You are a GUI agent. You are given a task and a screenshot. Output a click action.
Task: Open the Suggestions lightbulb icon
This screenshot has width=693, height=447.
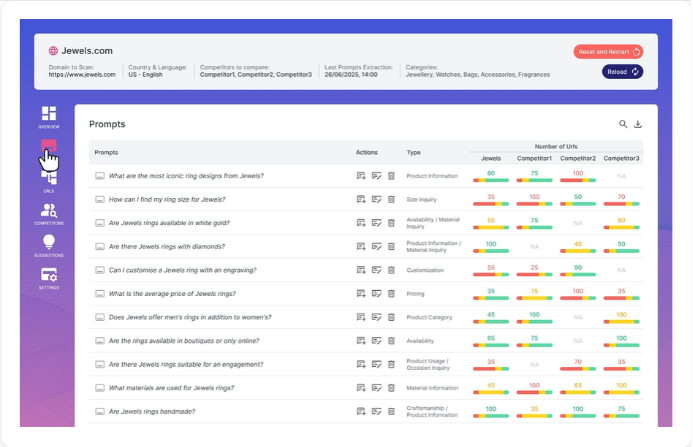[49, 245]
